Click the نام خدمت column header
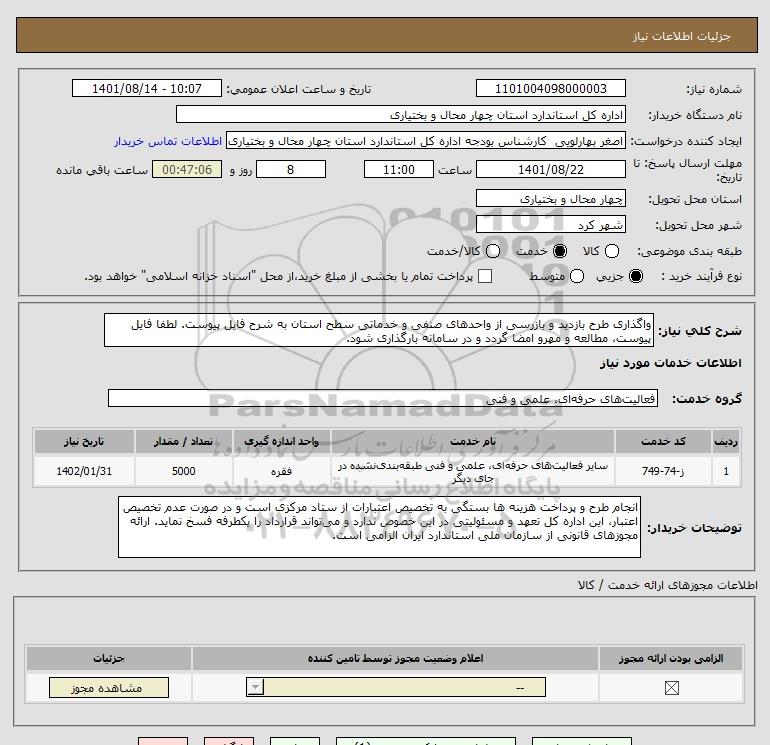Image resolution: width=770 pixels, height=745 pixels. pos(472,441)
